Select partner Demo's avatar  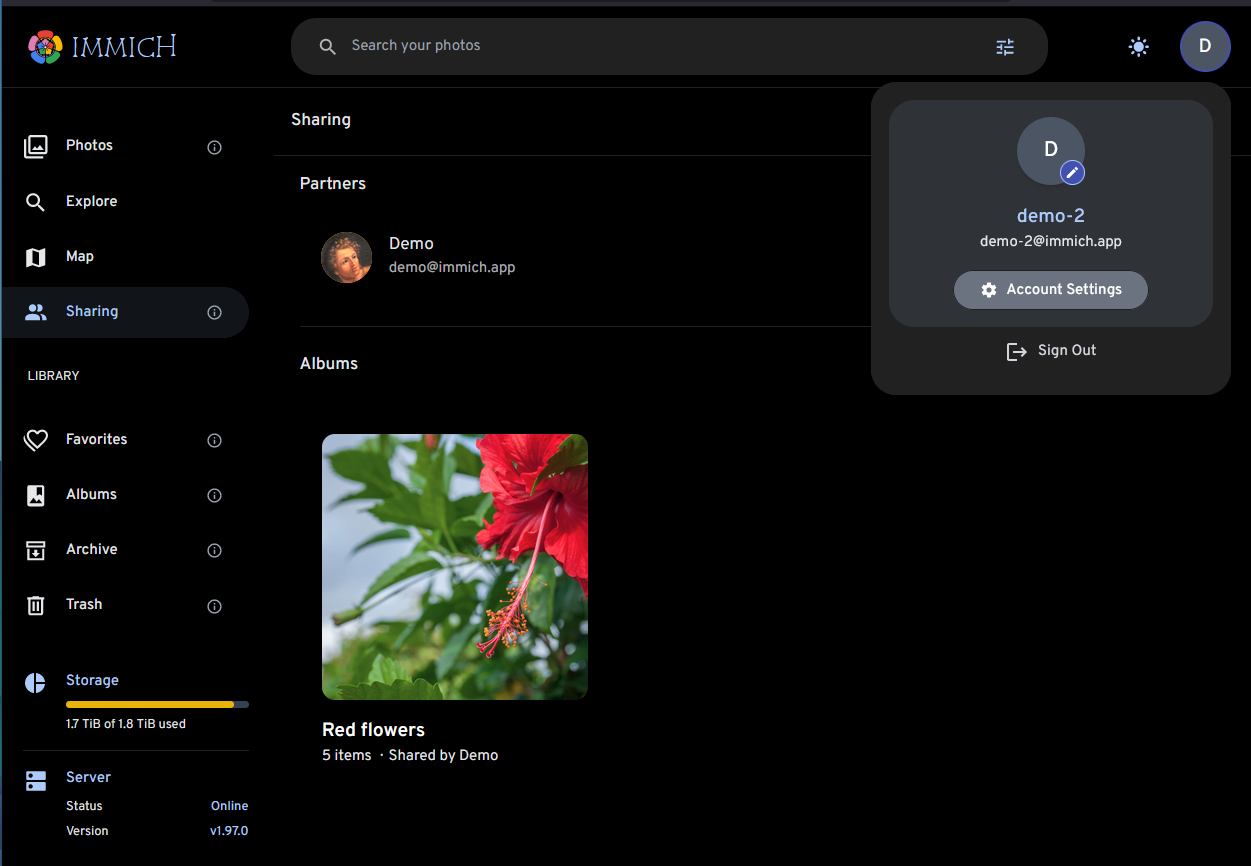tap(346, 257)
